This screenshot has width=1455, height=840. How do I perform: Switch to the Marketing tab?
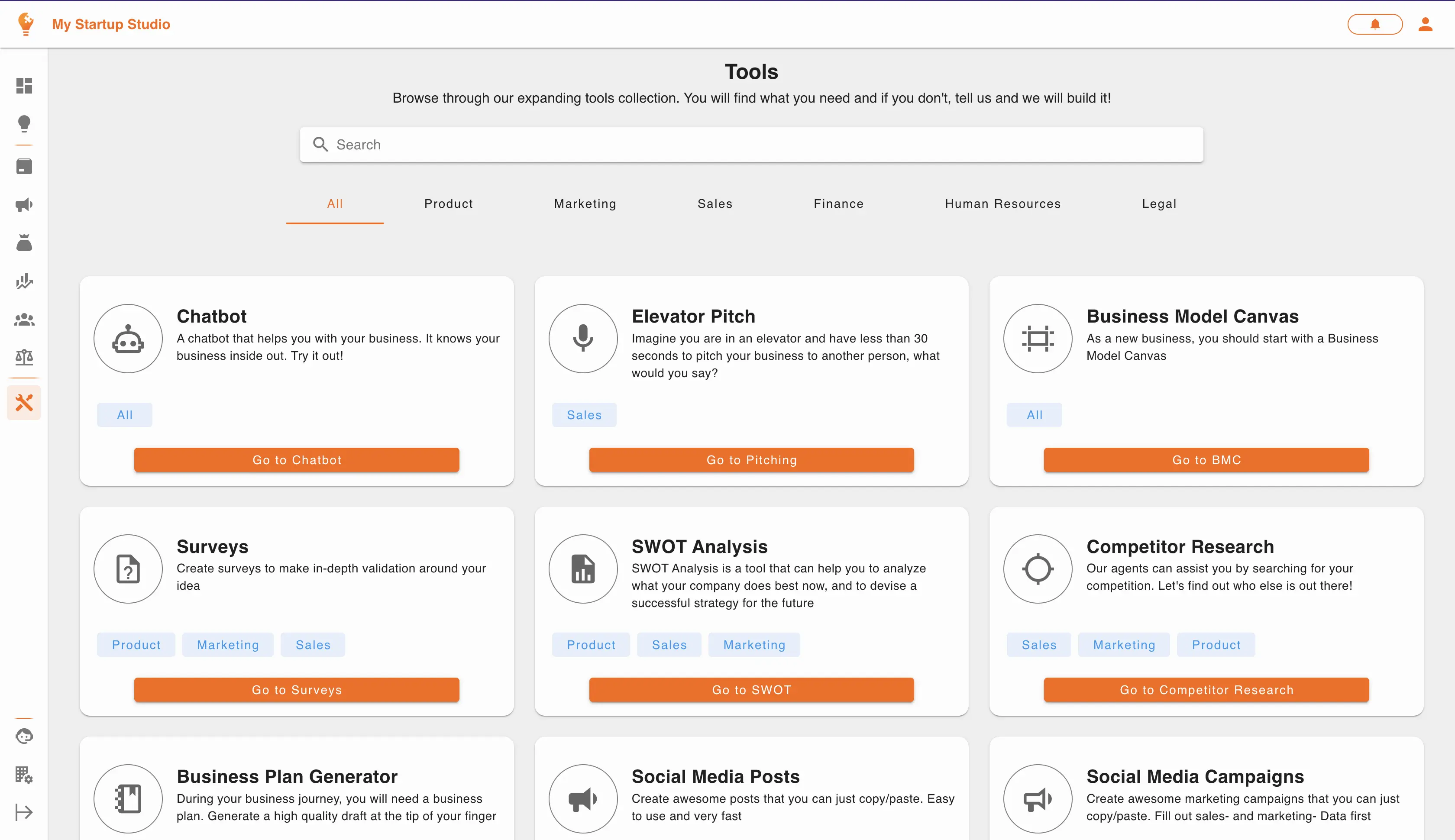[x=585, y=204]
